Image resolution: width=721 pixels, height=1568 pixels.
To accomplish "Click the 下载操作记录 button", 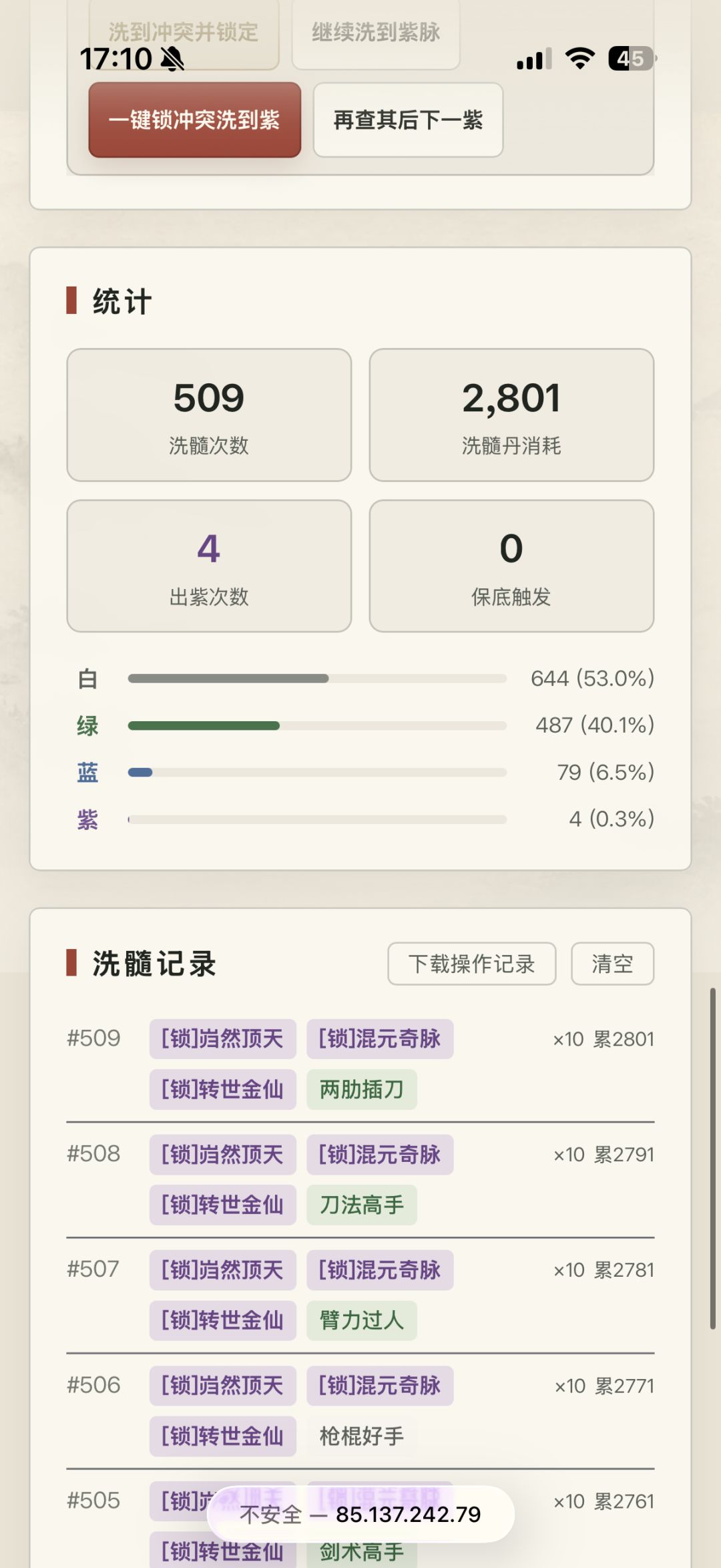I will coord(471,964).
